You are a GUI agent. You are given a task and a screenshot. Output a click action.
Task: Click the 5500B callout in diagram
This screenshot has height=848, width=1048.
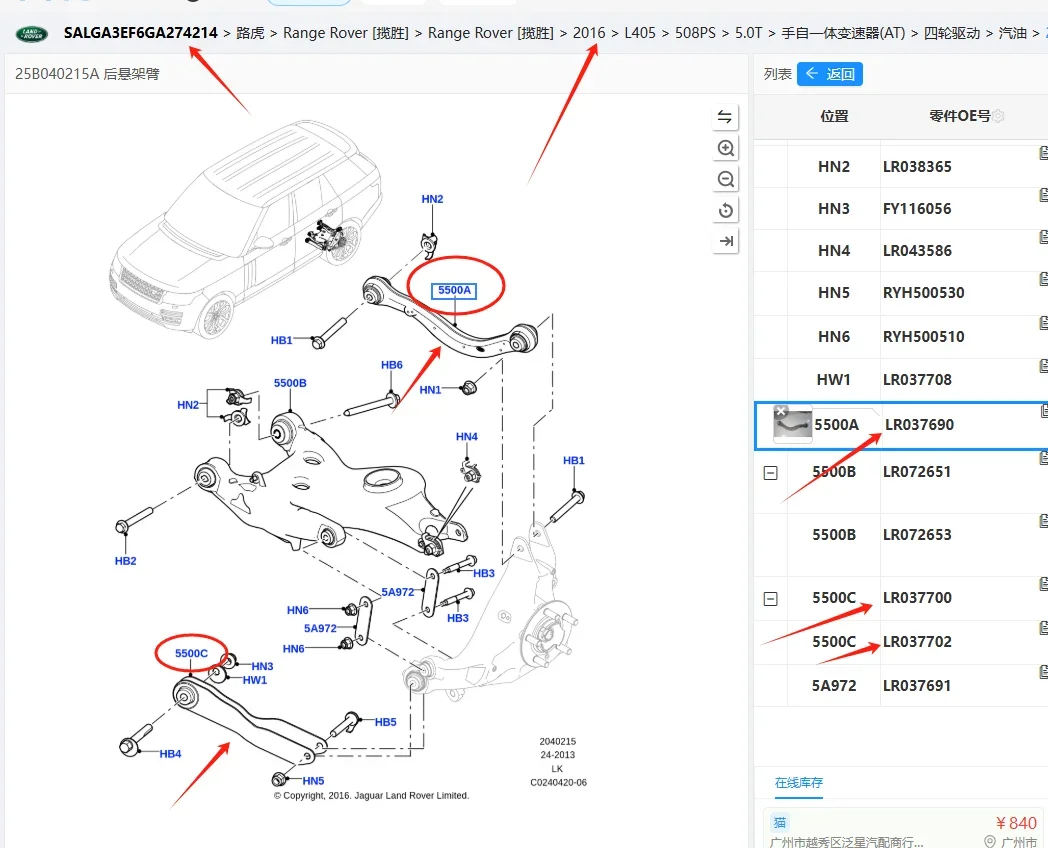(290, 383)
